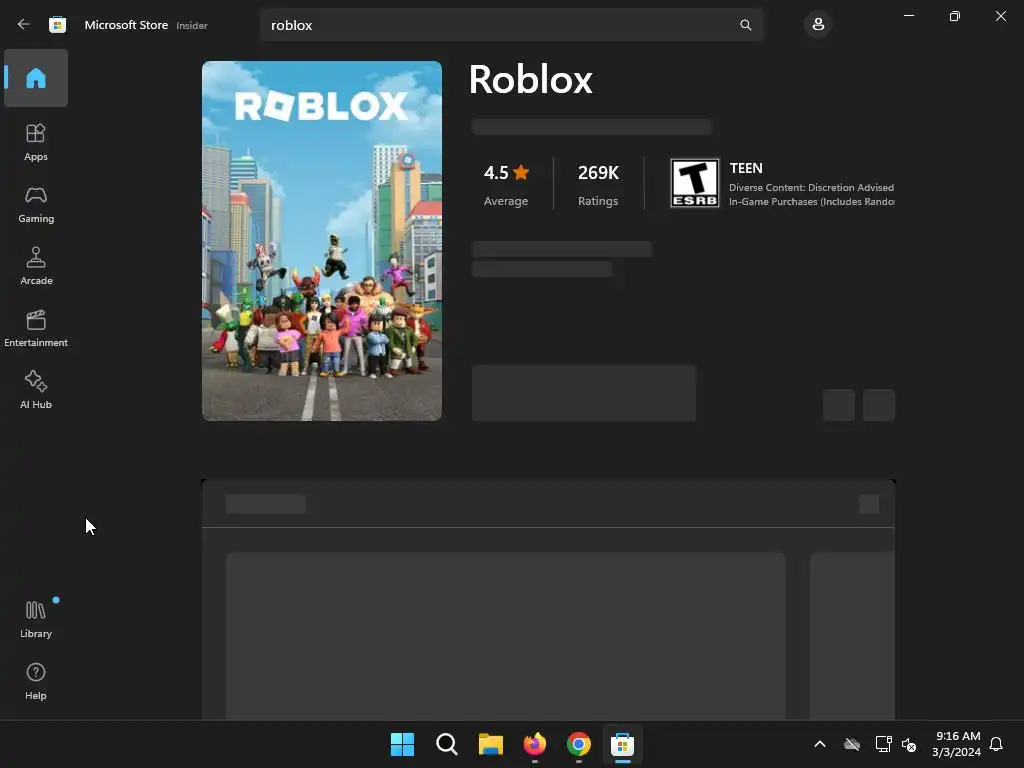Screen dimensions: 1024x768
Task: Show hidden system tray icons
Action: point(820,744)
